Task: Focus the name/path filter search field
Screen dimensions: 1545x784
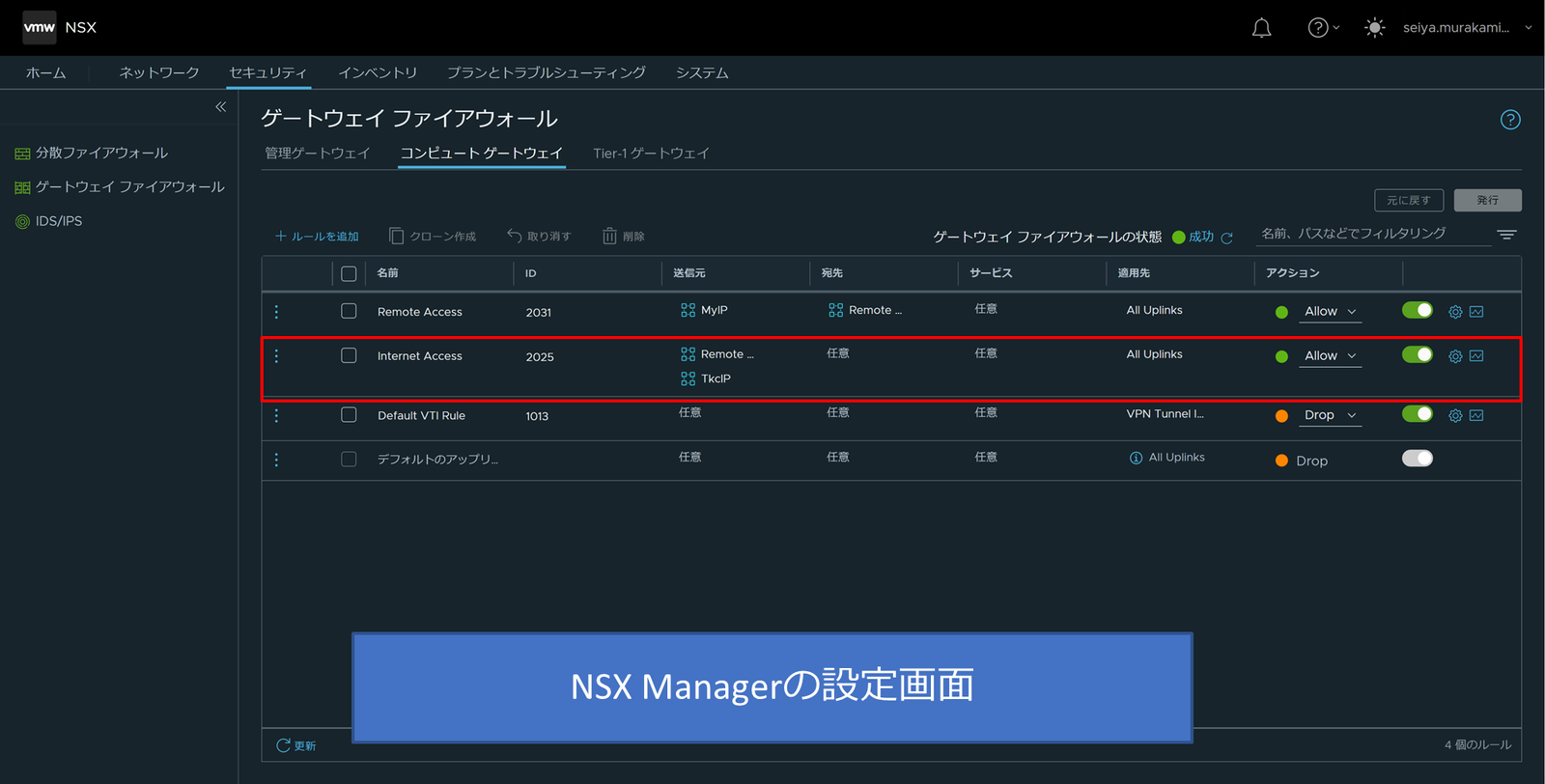Action: coord(1373,234)
